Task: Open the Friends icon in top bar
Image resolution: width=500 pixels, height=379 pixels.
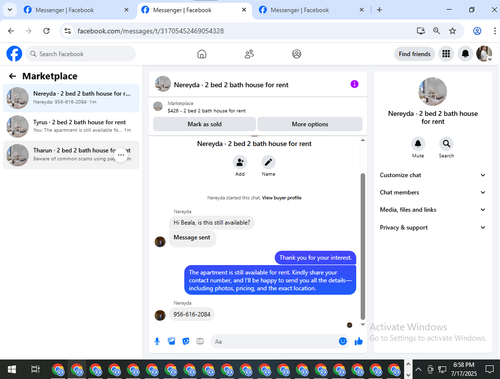Action: pyautogui.click(x=249, y=54)
